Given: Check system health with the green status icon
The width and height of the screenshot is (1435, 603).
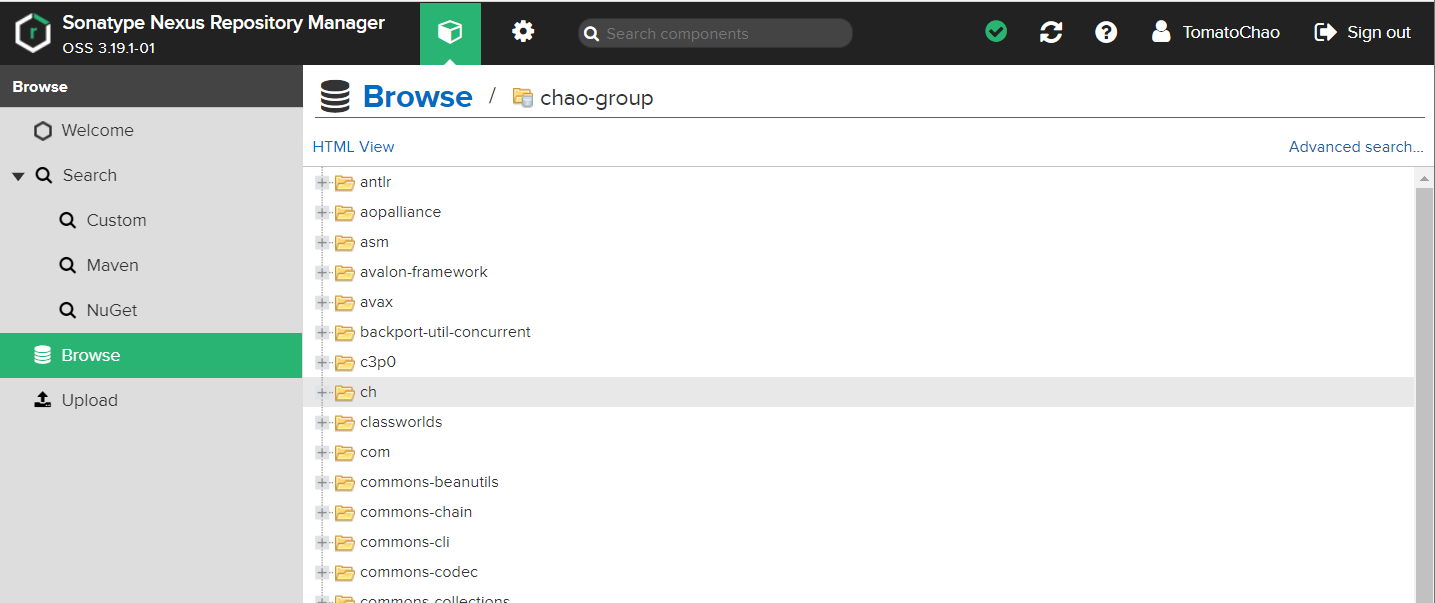Looking at the screenshot, I should click(x=996, y=31).
